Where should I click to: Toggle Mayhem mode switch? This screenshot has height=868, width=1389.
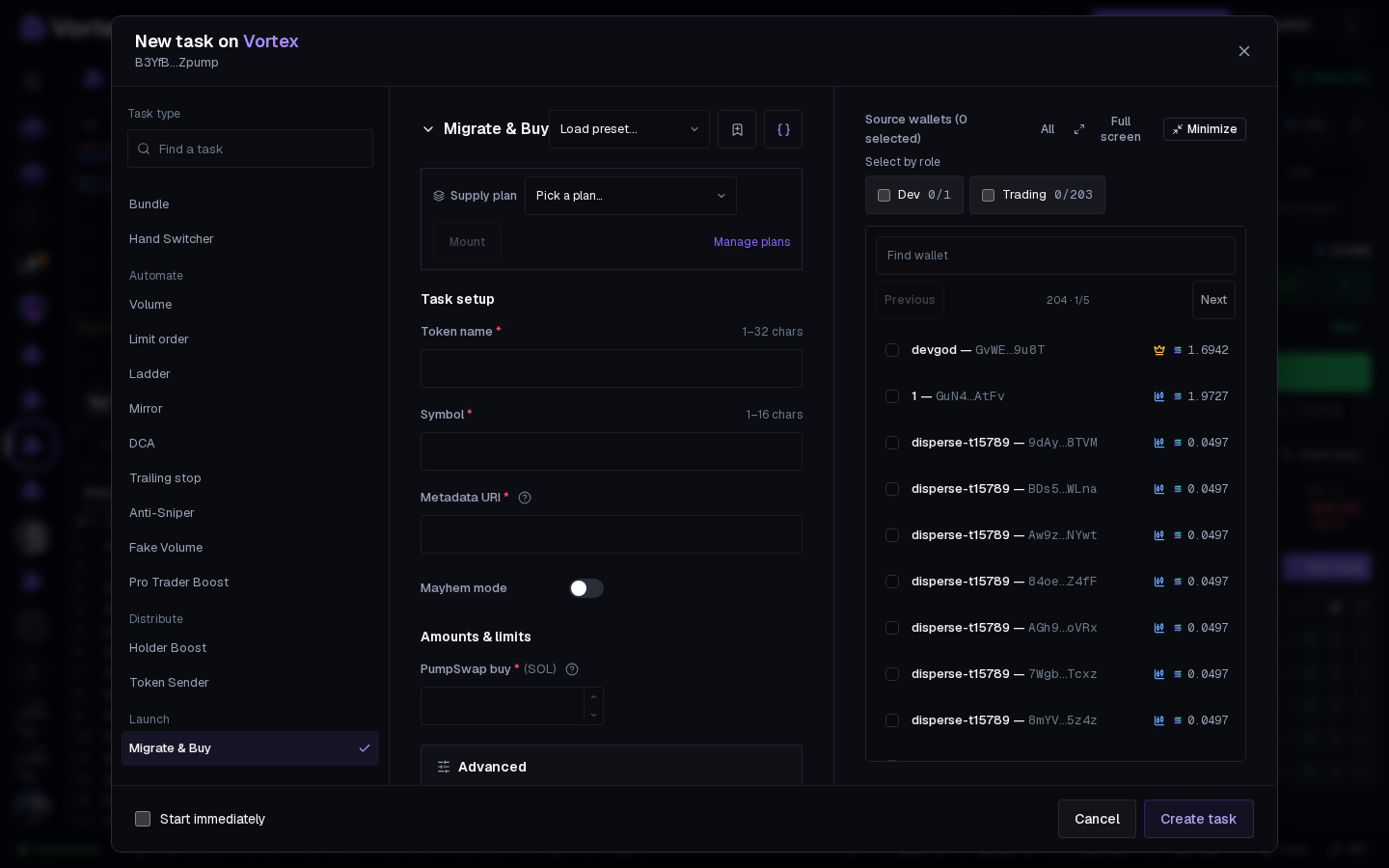coord(586,588)
